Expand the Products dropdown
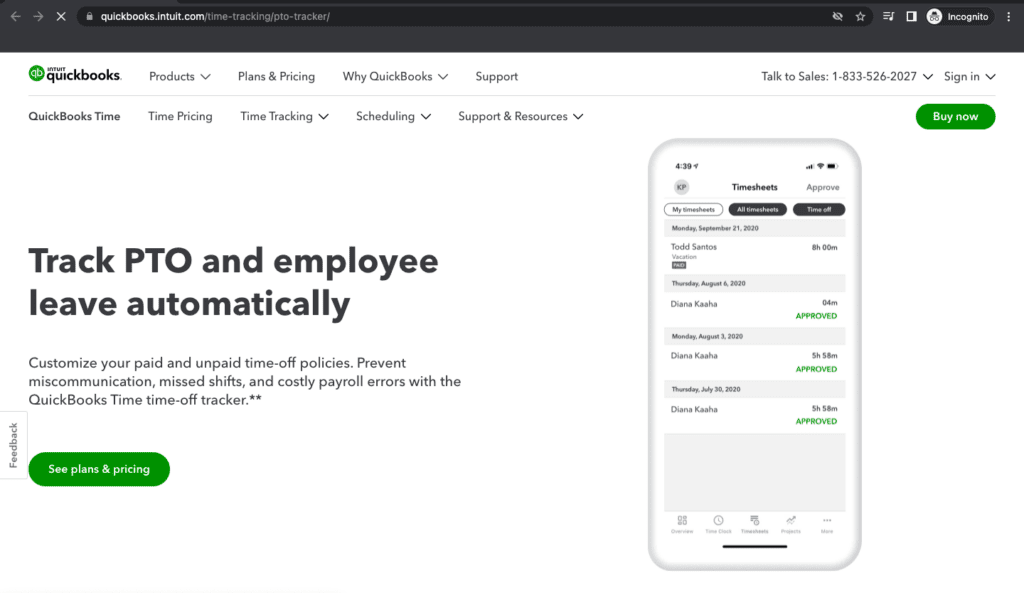Image resolution: width=1024 pixels, height=593 pixels. pyautogui.click(x=179, y=76)
